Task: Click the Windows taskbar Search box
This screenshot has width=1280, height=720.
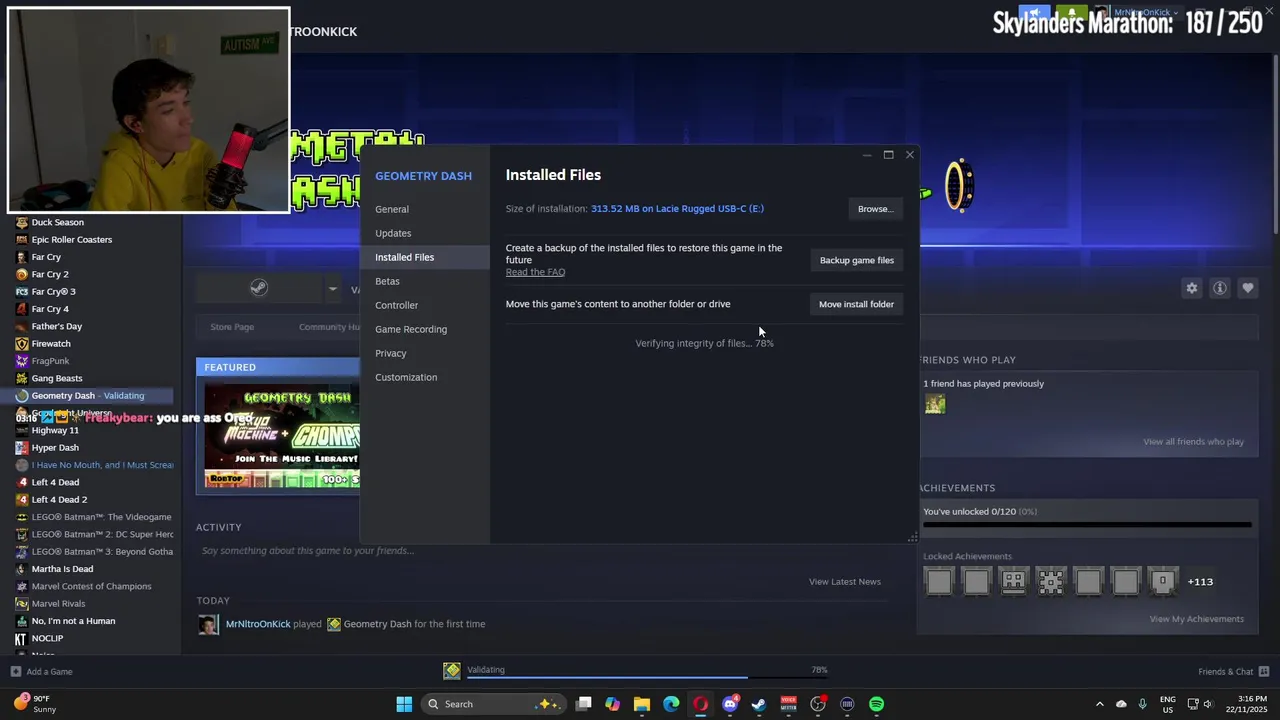Action: [x=491, y=704]
